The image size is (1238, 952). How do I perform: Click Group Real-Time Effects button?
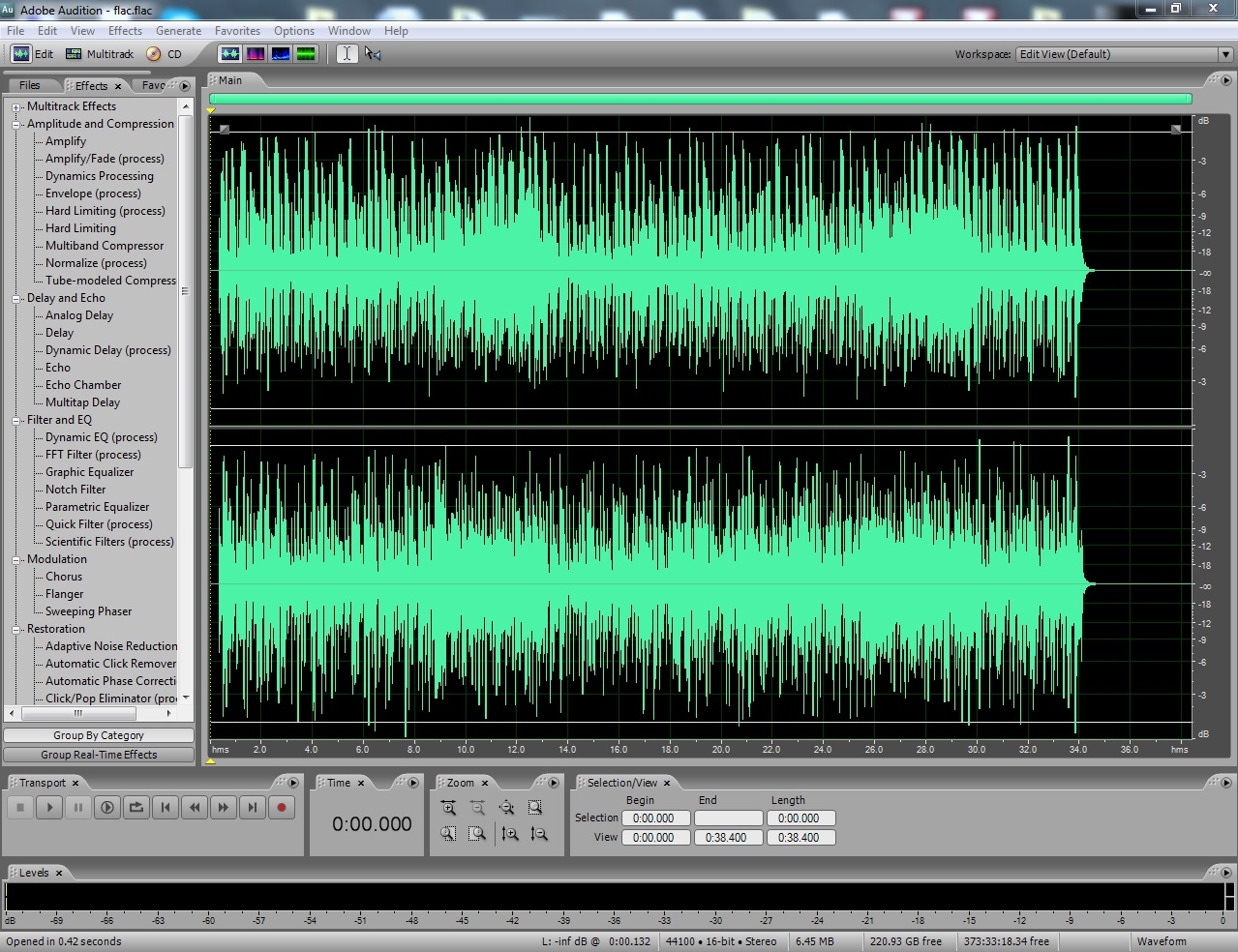coord(99,755)
